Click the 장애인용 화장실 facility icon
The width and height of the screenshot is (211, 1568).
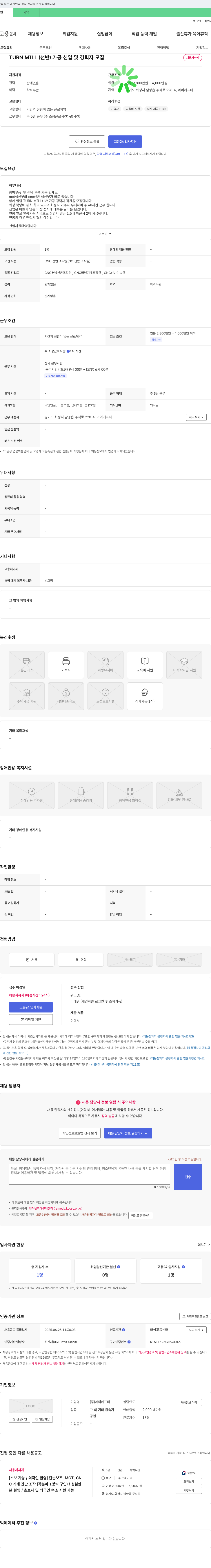tap(130, 796)
